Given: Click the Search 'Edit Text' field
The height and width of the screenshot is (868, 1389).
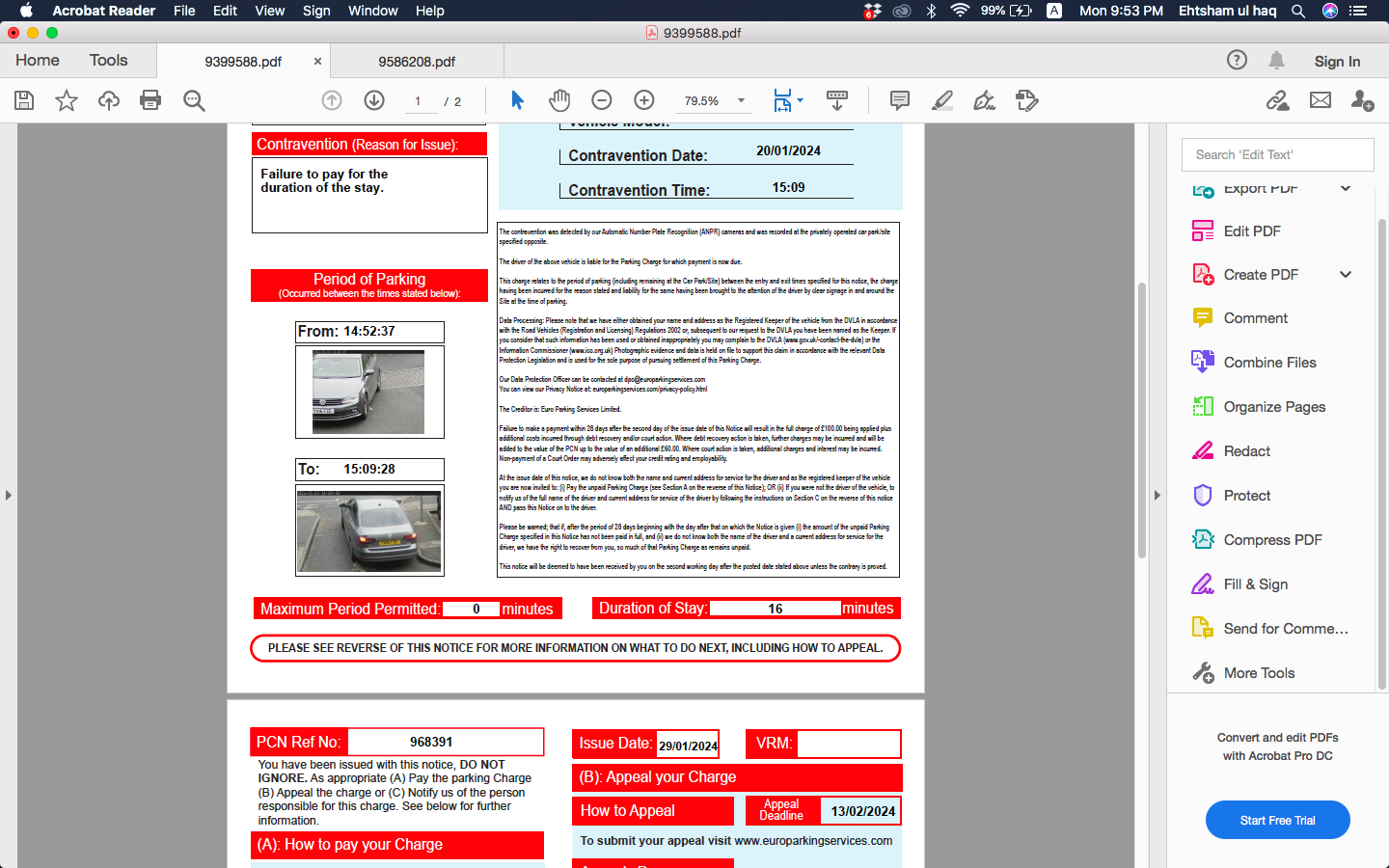Looking at the screenshot, I should (1278, 154).
